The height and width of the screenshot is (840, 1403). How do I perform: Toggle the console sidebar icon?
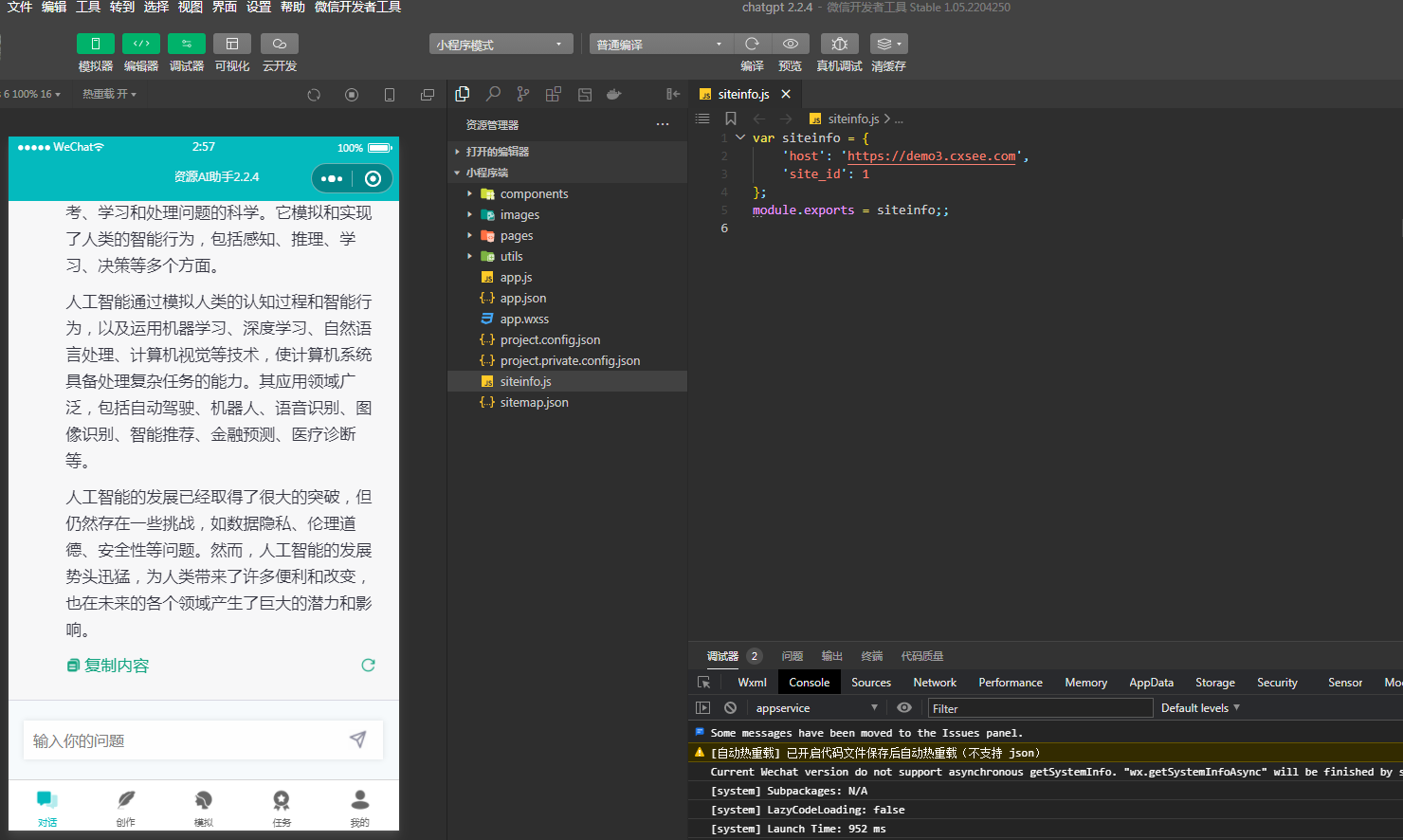702,708
